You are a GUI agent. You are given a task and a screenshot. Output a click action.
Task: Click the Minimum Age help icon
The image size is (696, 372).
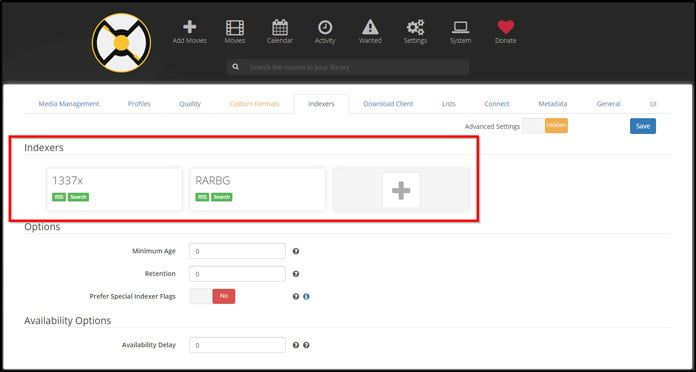(x=296, y=251)
